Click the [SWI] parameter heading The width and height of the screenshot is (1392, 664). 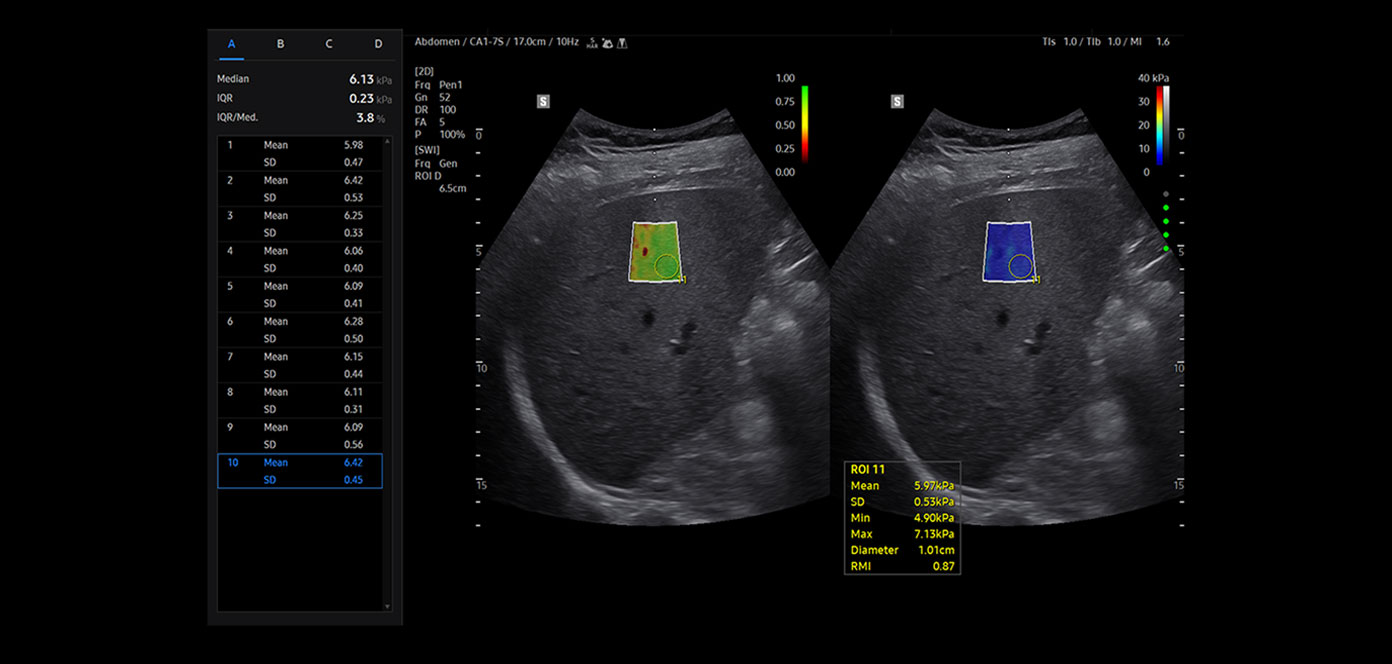428,150
